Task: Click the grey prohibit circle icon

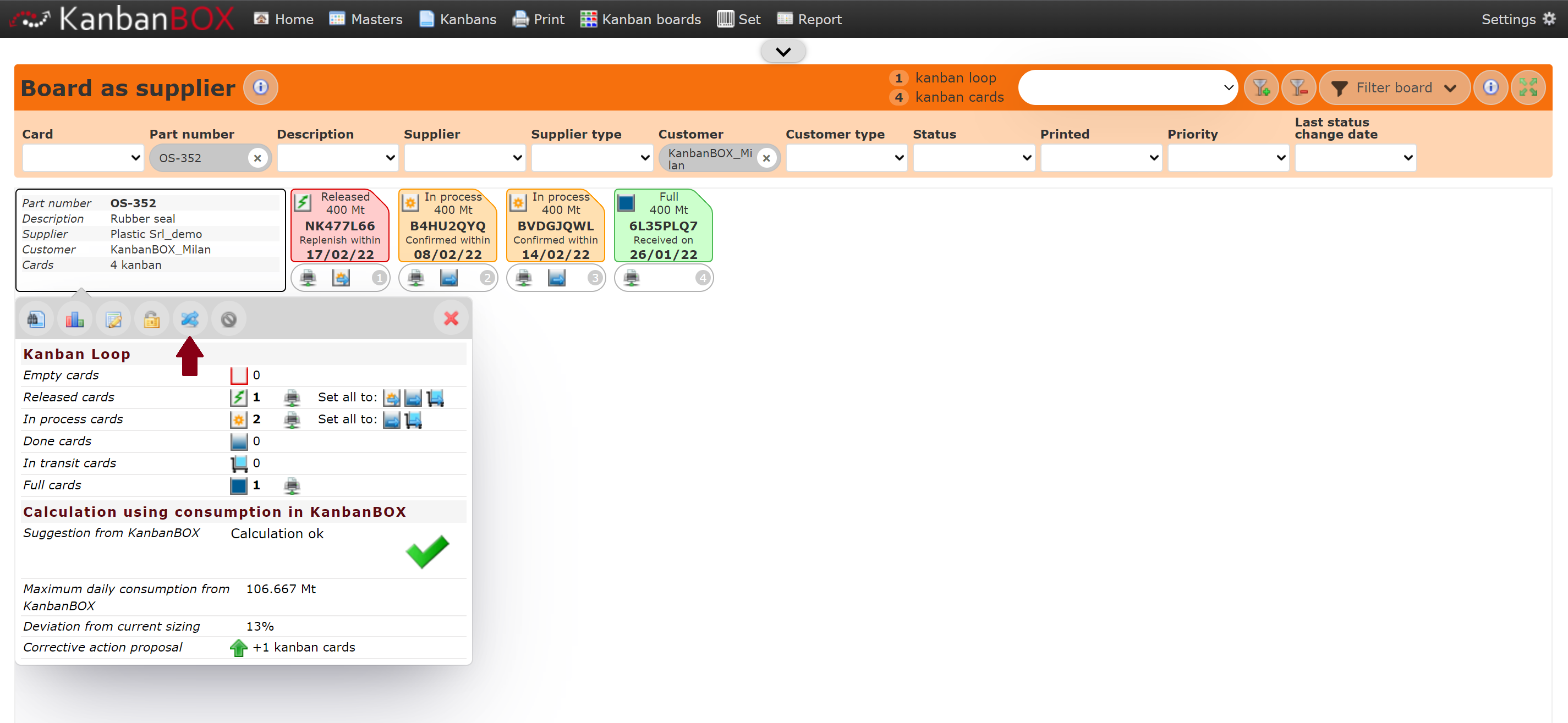Action: (228, 319)
